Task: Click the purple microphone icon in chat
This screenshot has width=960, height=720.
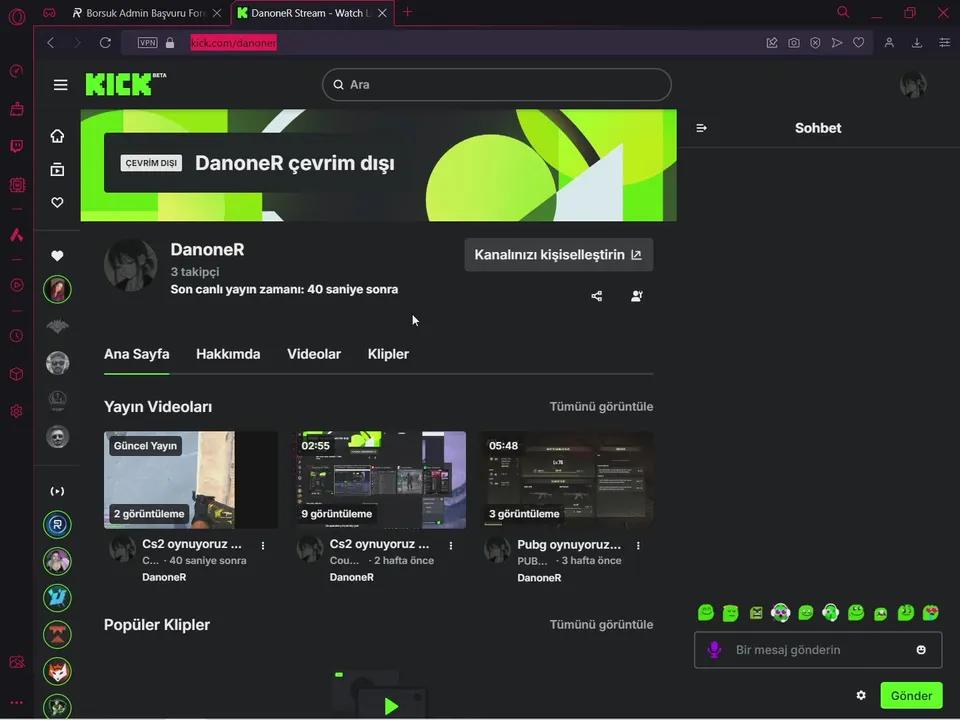Action: pyautogui.click(x=714, y=650)
